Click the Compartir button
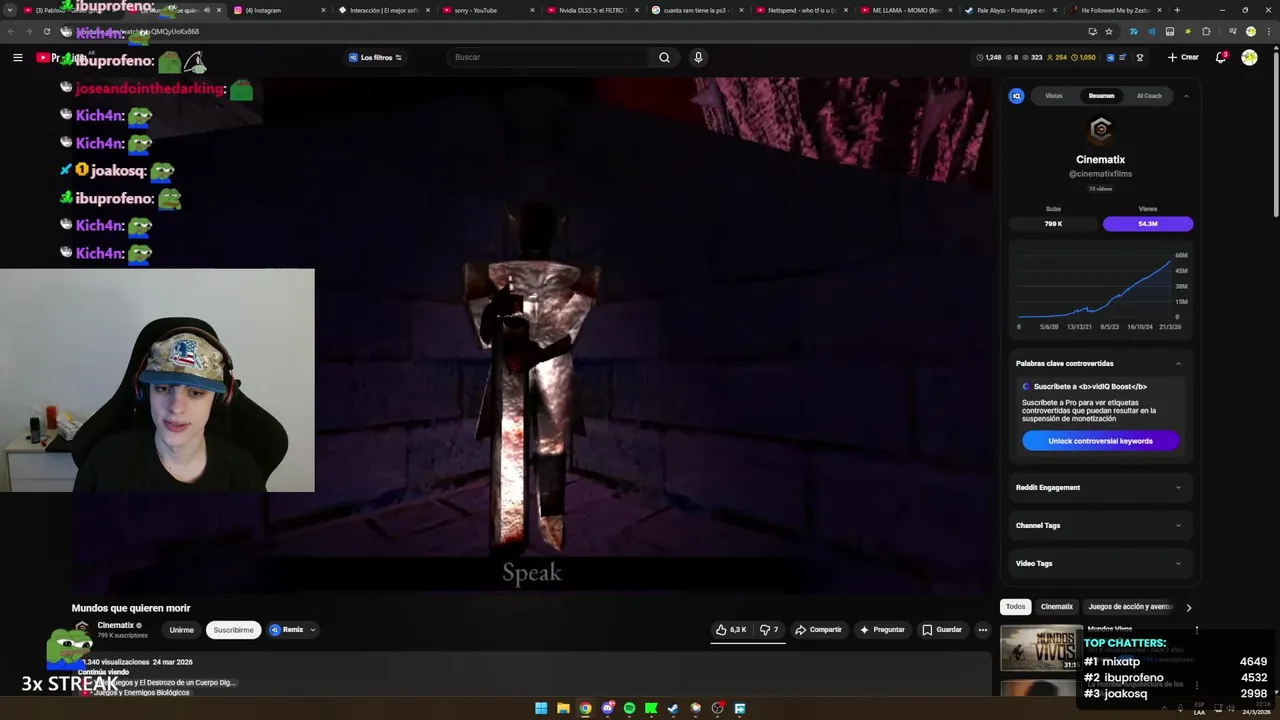The height and width of the screenshot is (720, 1280). click(818, 630)
